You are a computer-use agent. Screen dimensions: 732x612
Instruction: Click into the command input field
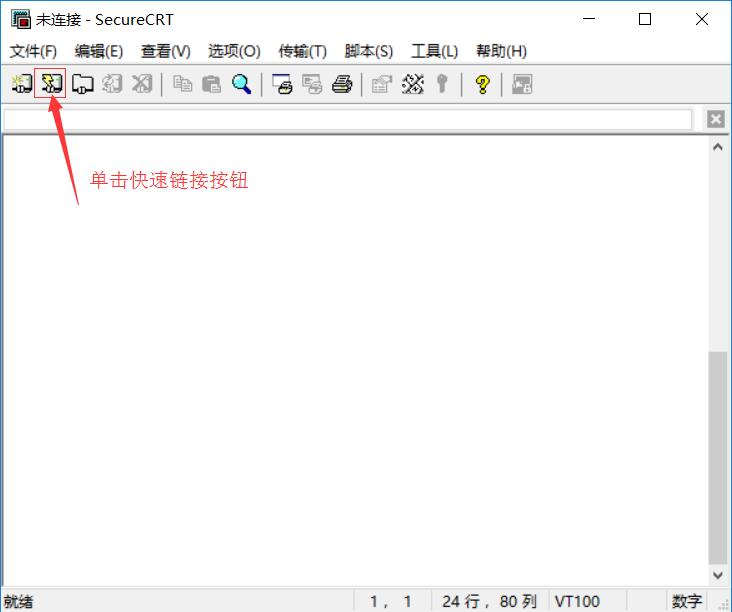pyautogui.click(x=348, y=120)
